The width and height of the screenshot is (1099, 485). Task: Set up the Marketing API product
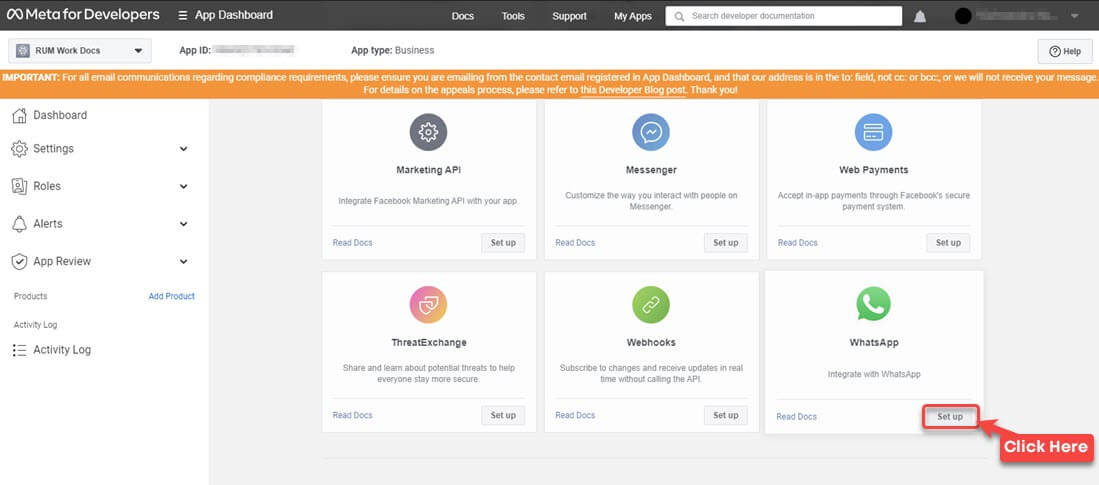pos(503,242)
